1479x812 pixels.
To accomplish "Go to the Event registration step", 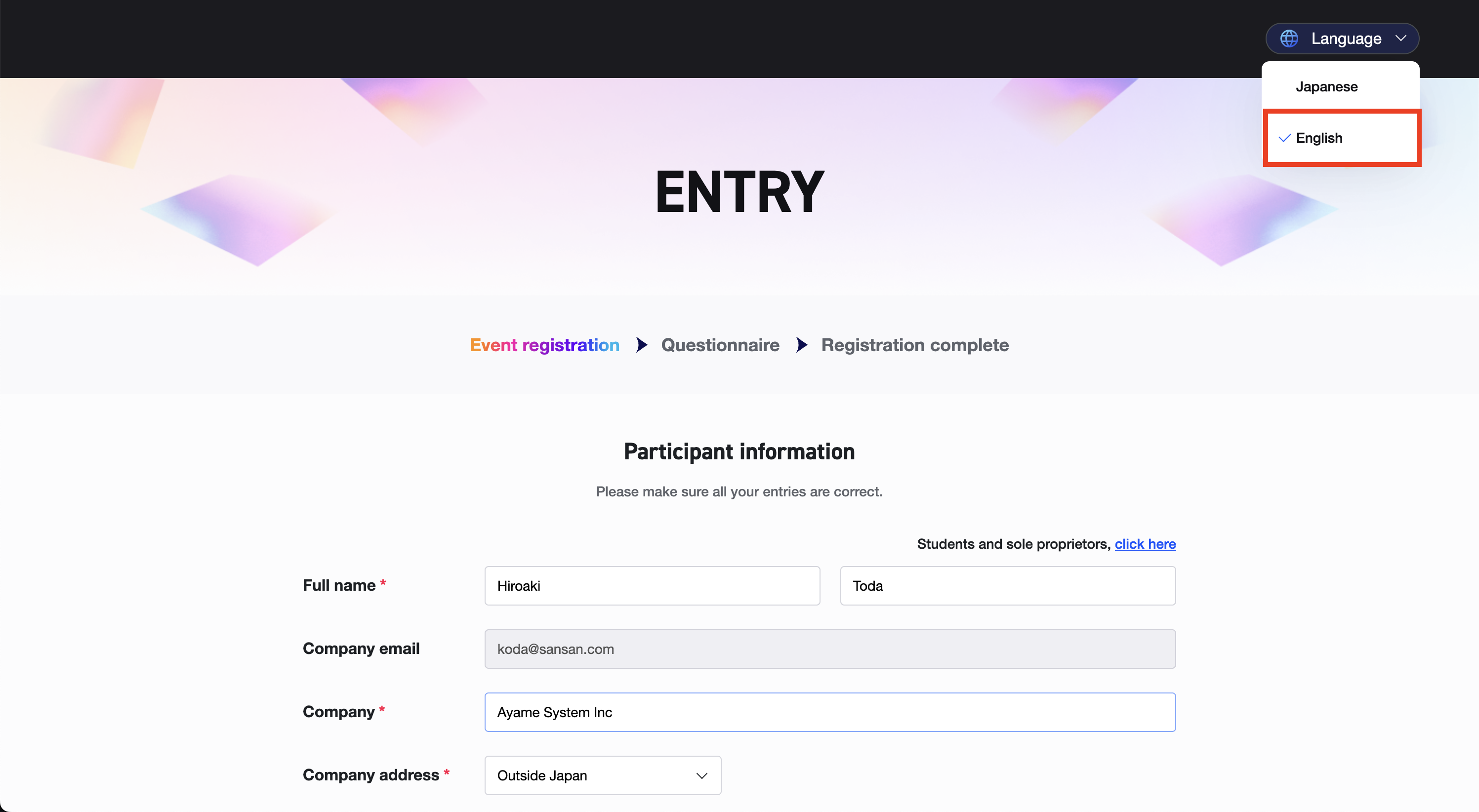I will pos(544,345).
